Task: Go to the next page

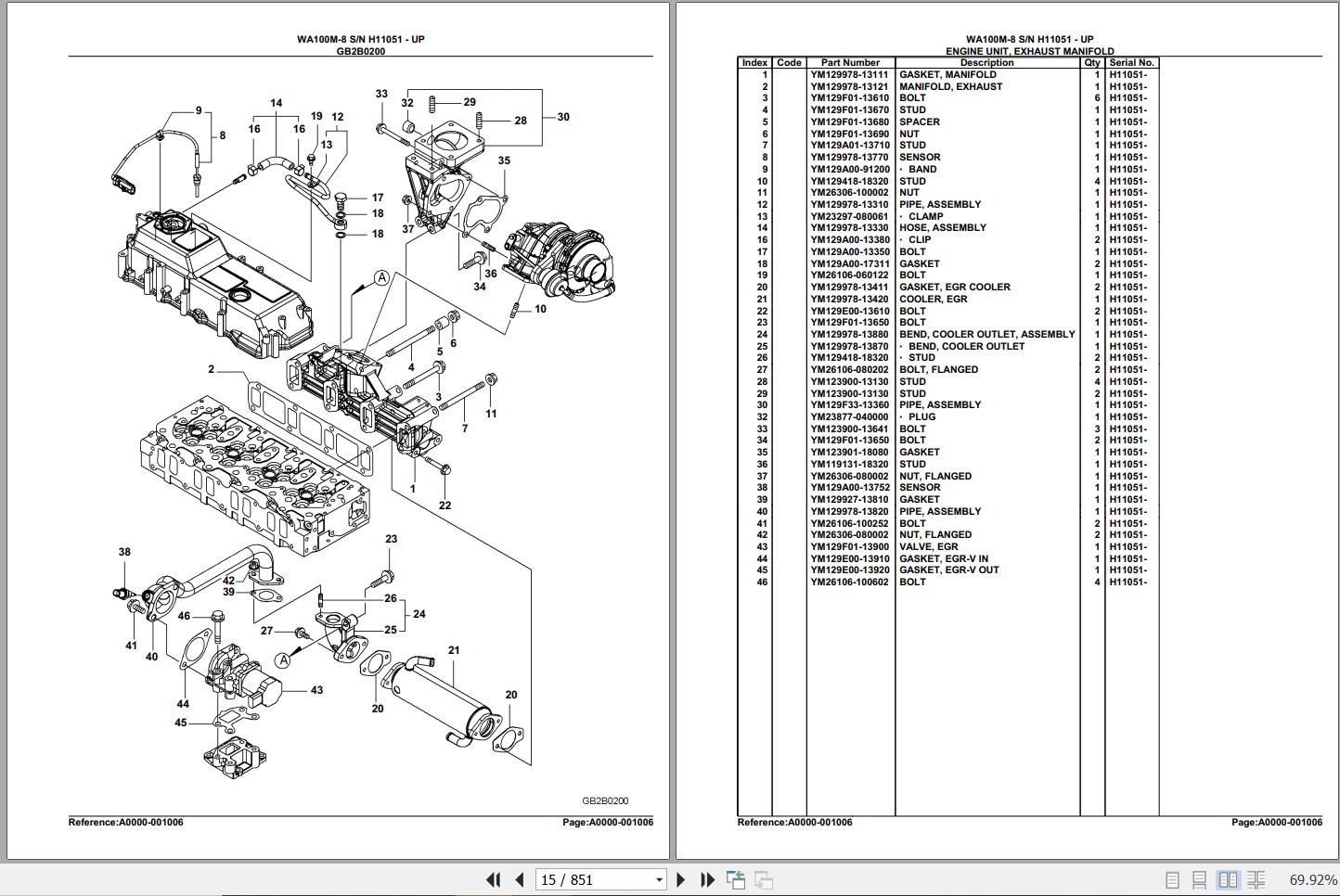Action: tap(681, 879)
